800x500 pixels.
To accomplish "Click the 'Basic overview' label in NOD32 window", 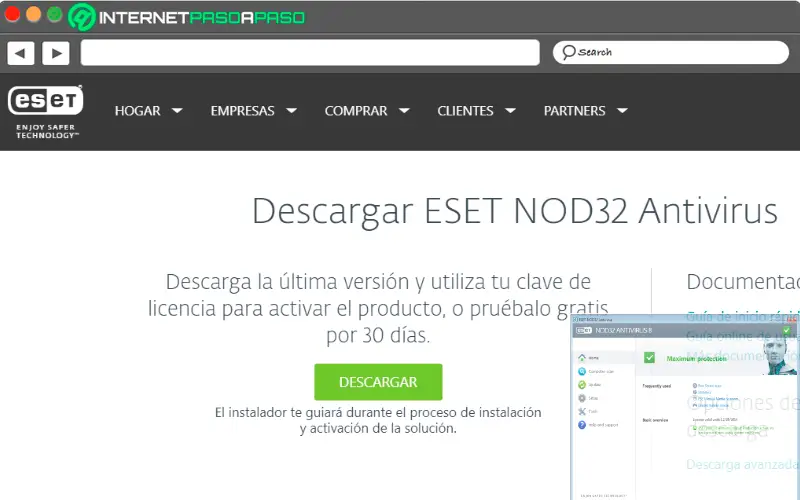I will [655, 420].
